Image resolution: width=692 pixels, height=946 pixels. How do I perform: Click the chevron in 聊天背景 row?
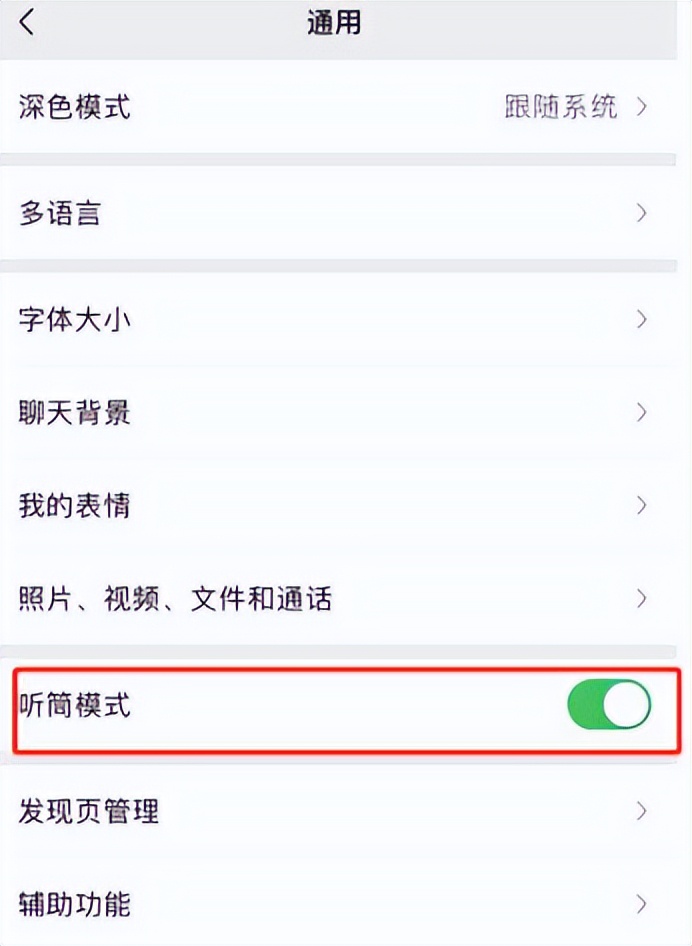pos(642,413)
